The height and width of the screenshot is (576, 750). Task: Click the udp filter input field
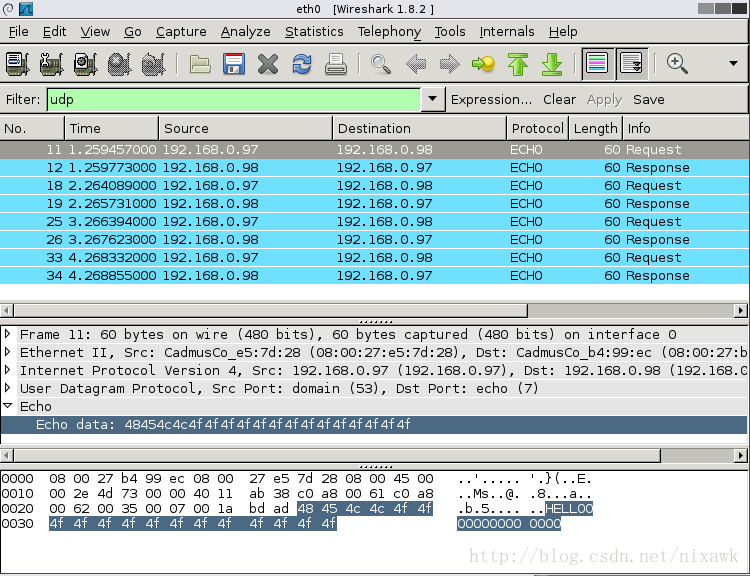click(x=233, y=100)
